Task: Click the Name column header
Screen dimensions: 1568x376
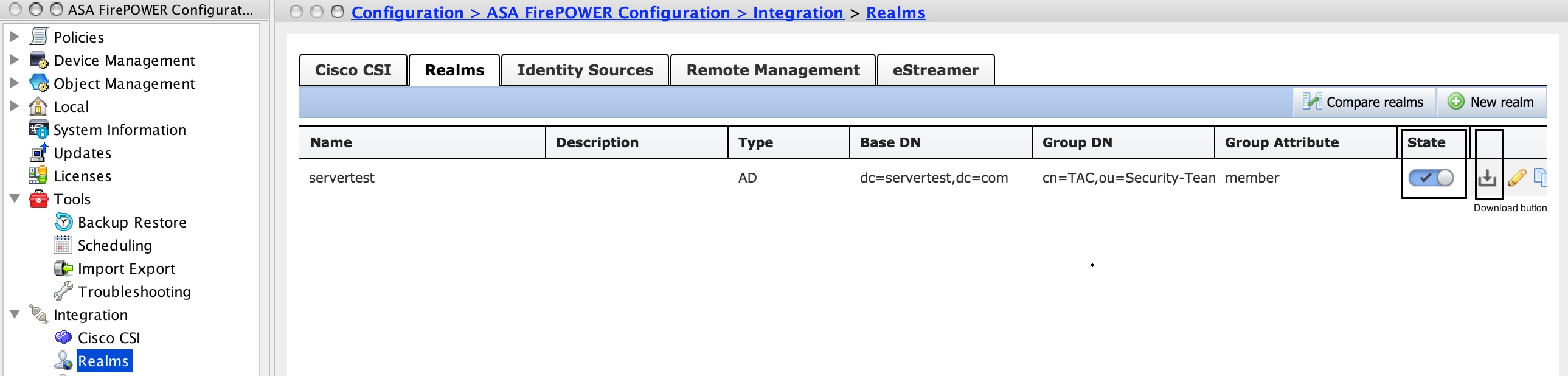Action: click(422, 142)
